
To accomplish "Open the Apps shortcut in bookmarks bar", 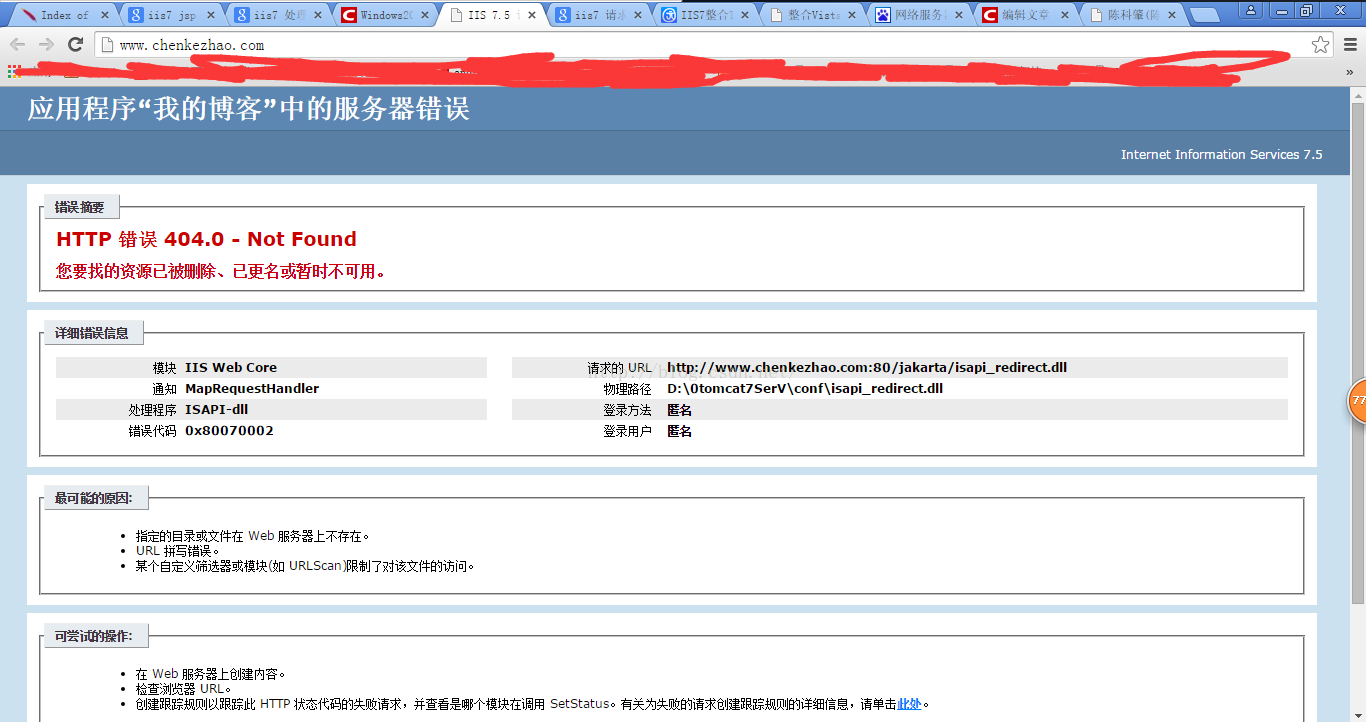I will (x=14, y=71).
